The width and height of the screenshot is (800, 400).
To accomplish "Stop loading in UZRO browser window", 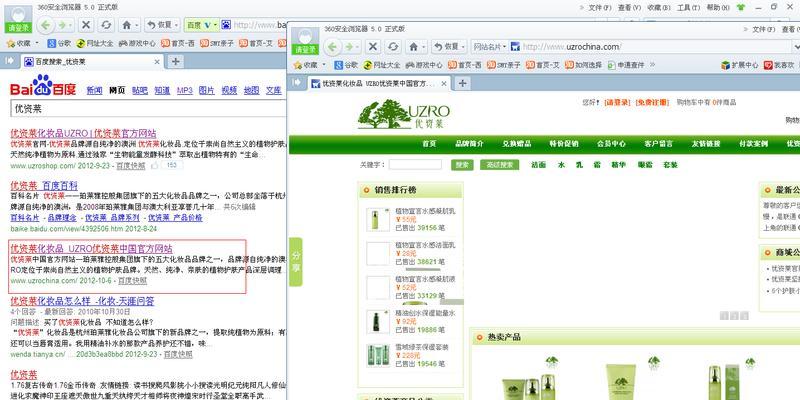I will 373,46.
